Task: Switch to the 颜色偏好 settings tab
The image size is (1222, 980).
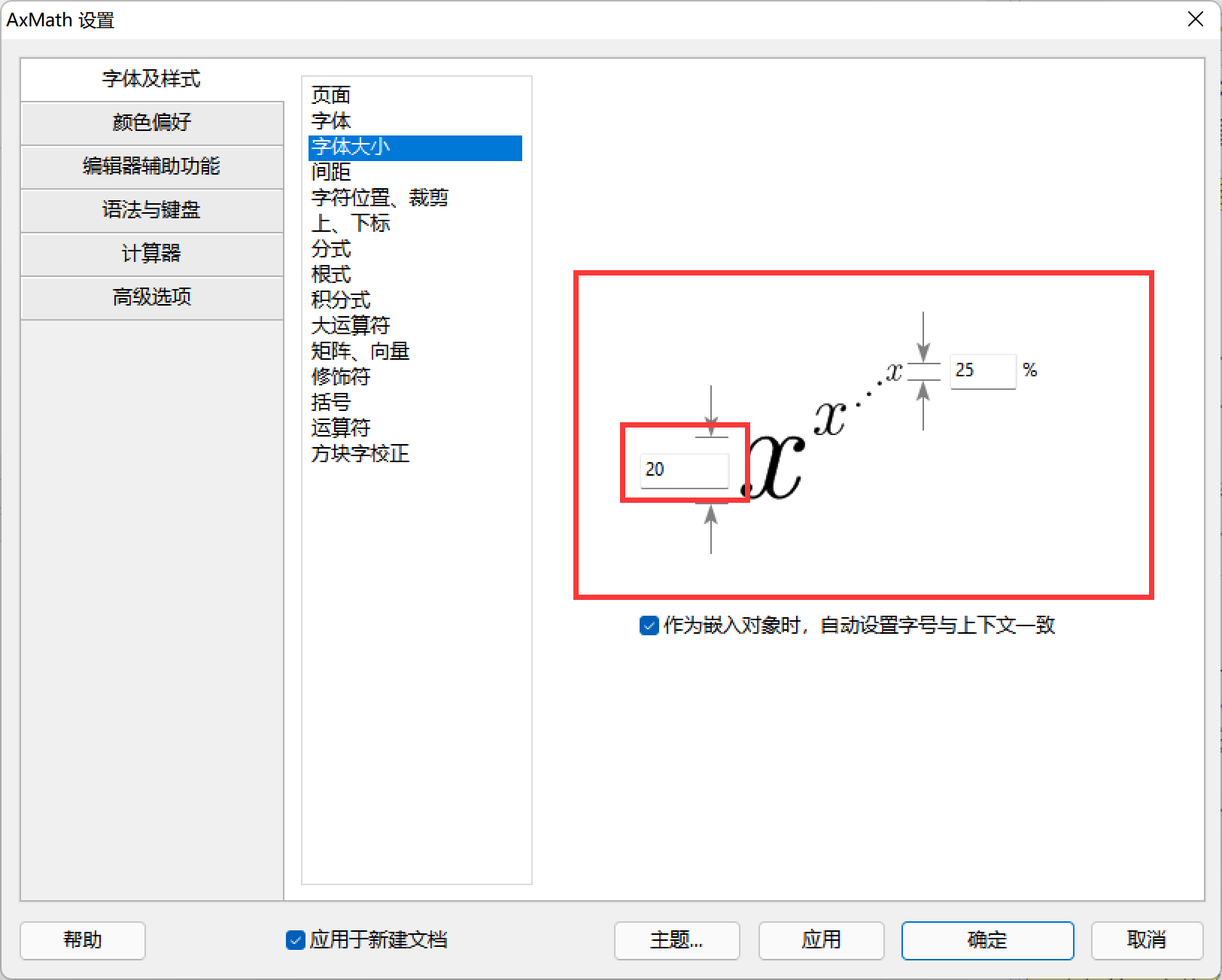Action: (152, 123)
